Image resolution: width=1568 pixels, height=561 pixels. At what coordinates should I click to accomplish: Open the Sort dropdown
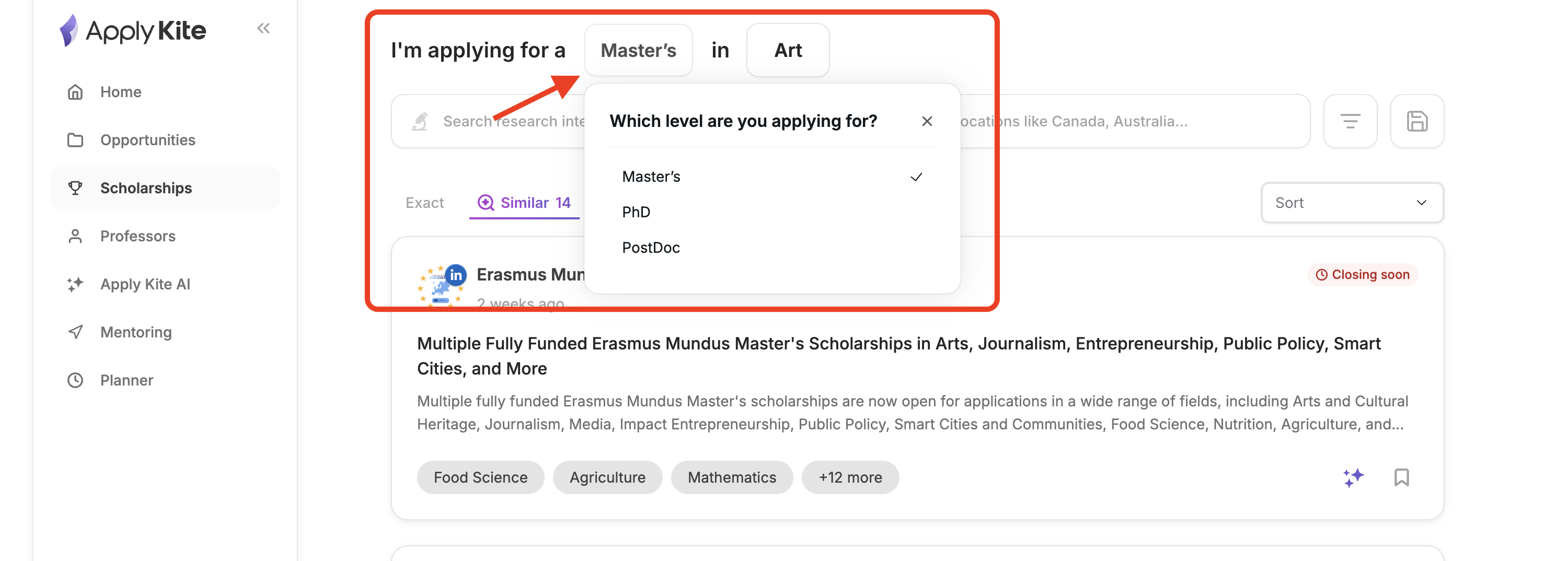(1351, 203)
